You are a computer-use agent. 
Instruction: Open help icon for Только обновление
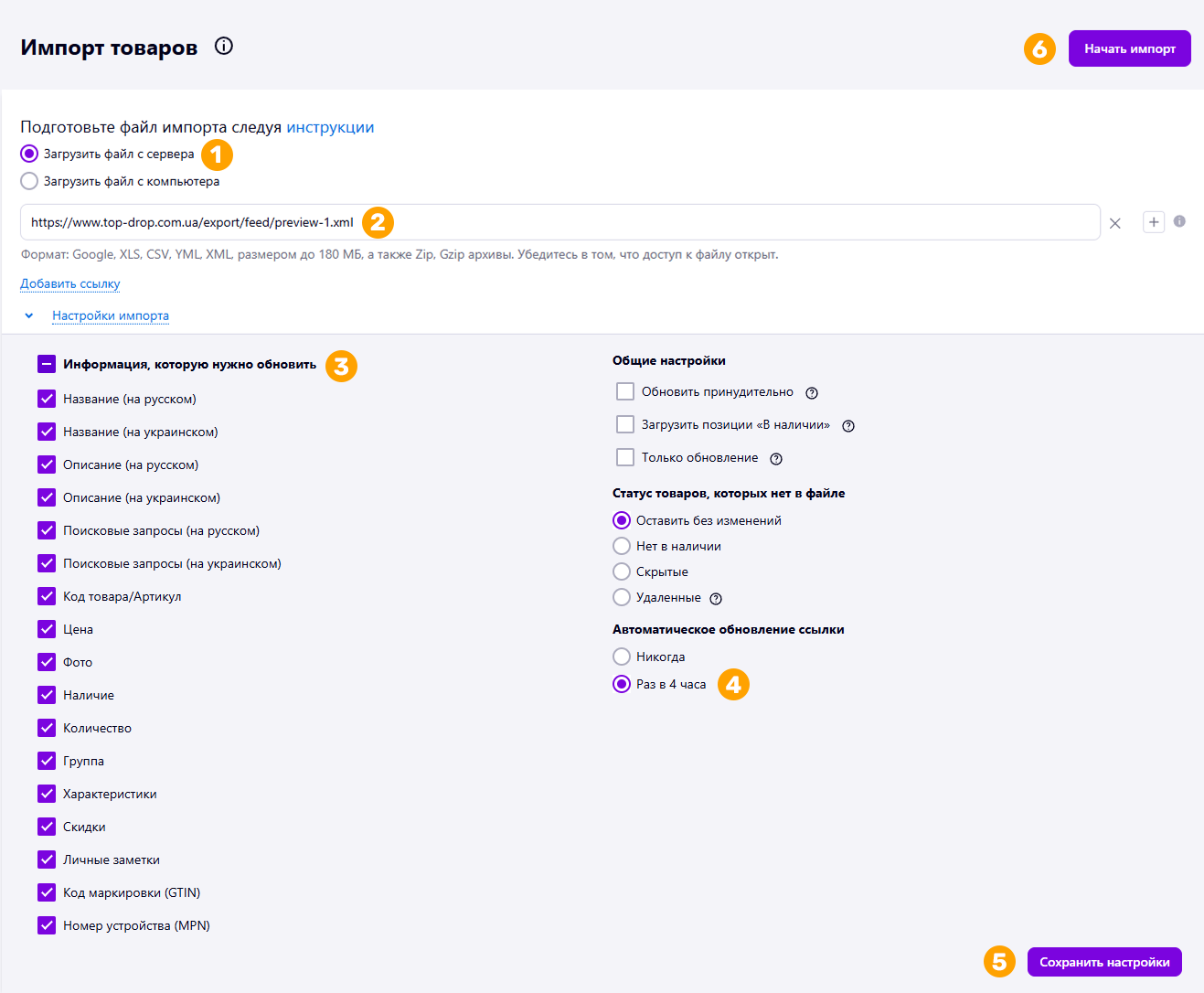click(x=776, y=459)
